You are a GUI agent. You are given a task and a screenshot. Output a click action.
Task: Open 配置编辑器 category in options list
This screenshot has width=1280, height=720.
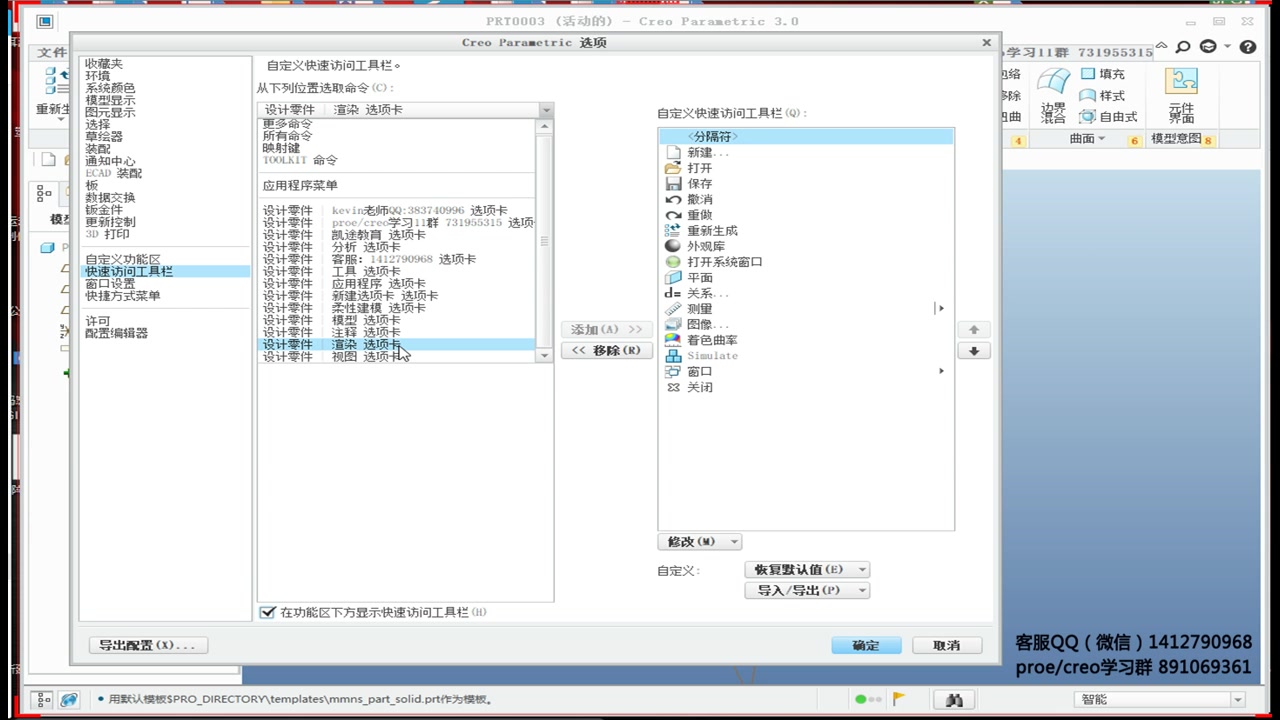tap(116, 333)
